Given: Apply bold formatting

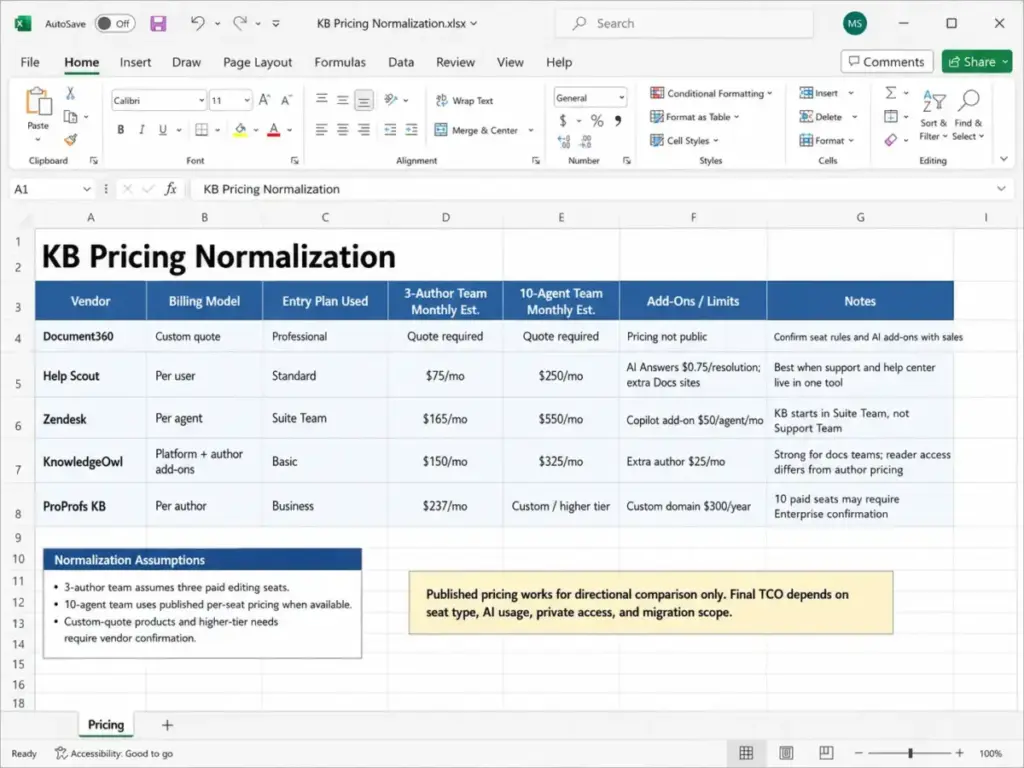Looking at the screenshot, I should point(121,130).
